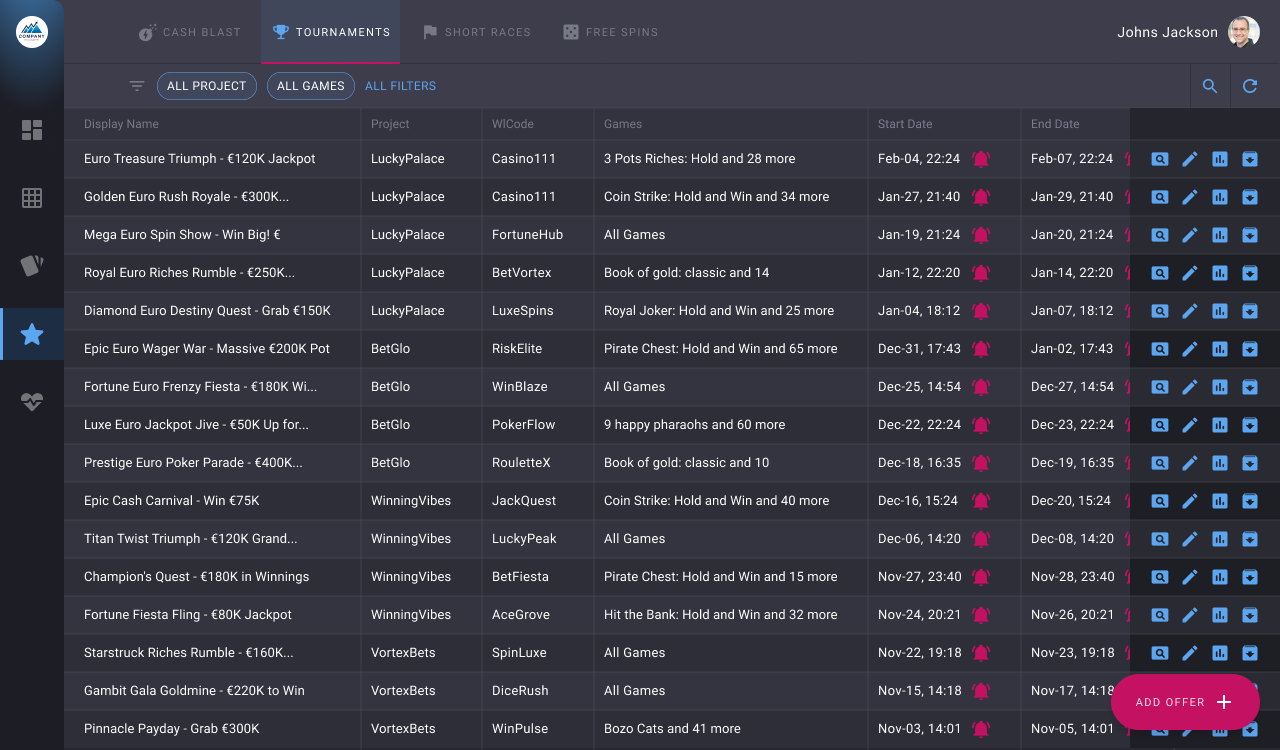Open the dashboard icon in the sidebar

(x=32, y=130)
